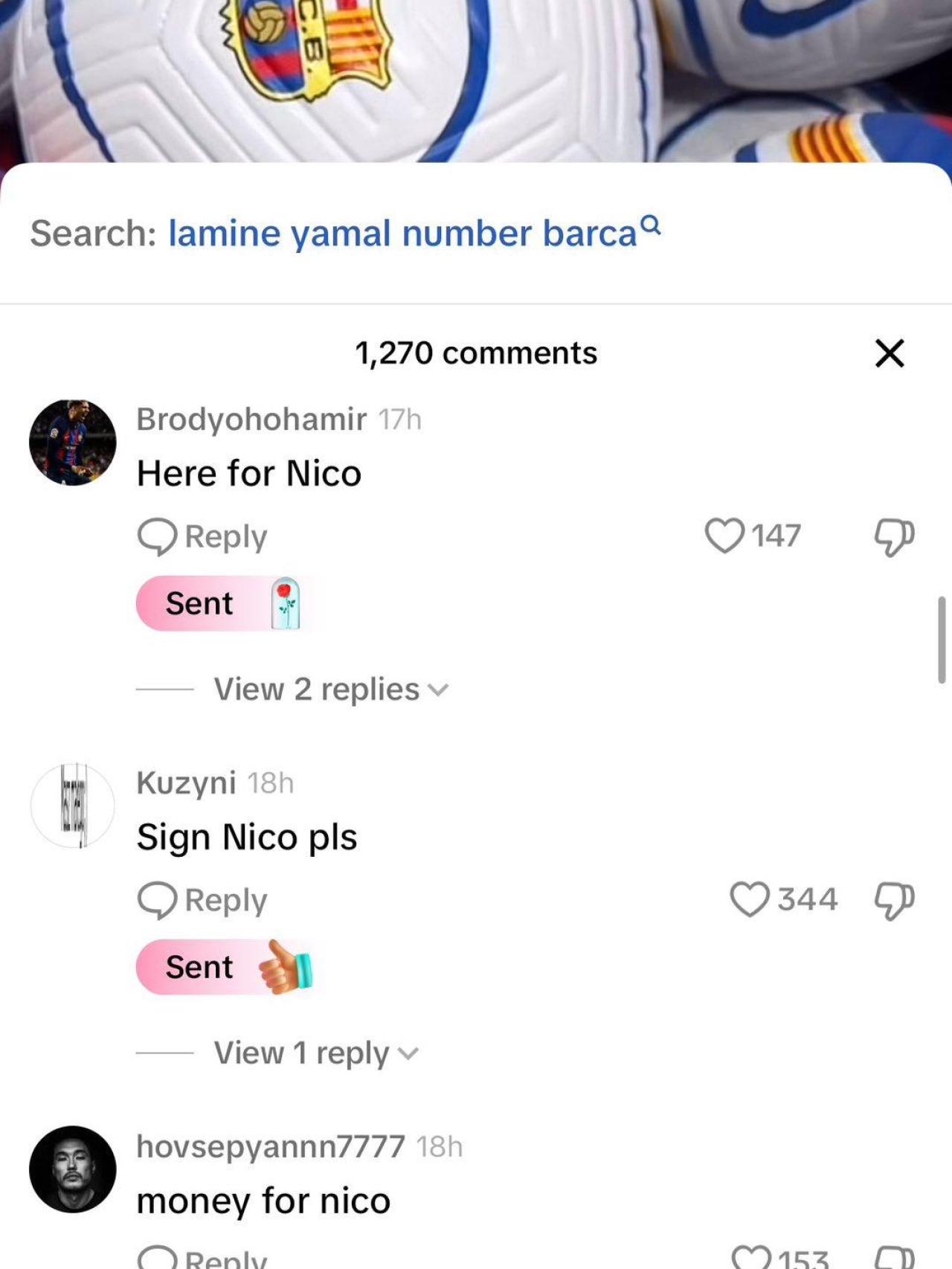Like Brodyohohamir's comment with the heart
The width and height of the screenshot is (952, 1269).
point(724,536)
